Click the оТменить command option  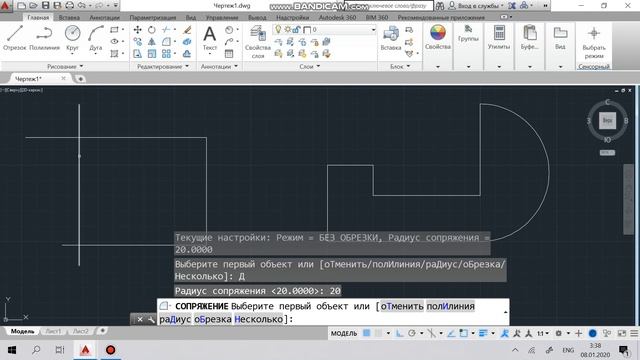pyautogui.click(x=402, y=306)
